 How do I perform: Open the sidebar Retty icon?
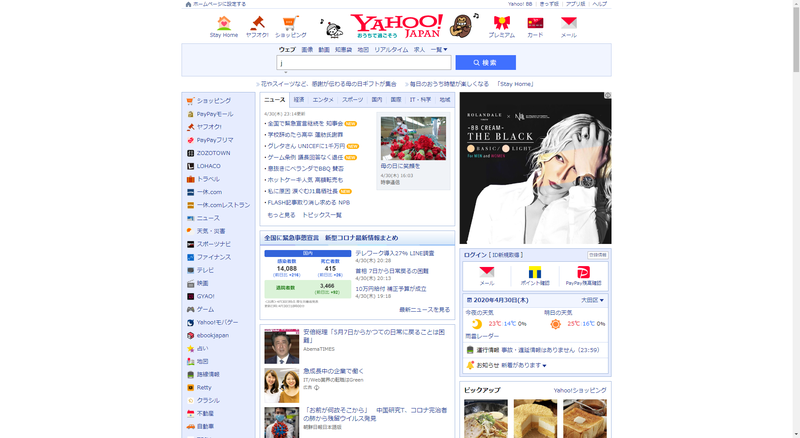[x=190, y=387]
